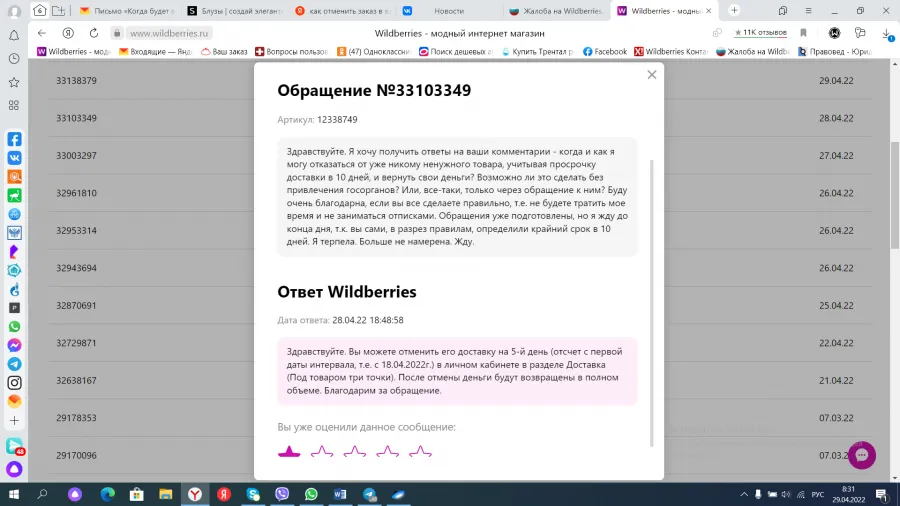Click the page vertical scrollbar

click(x=895, y=195)
